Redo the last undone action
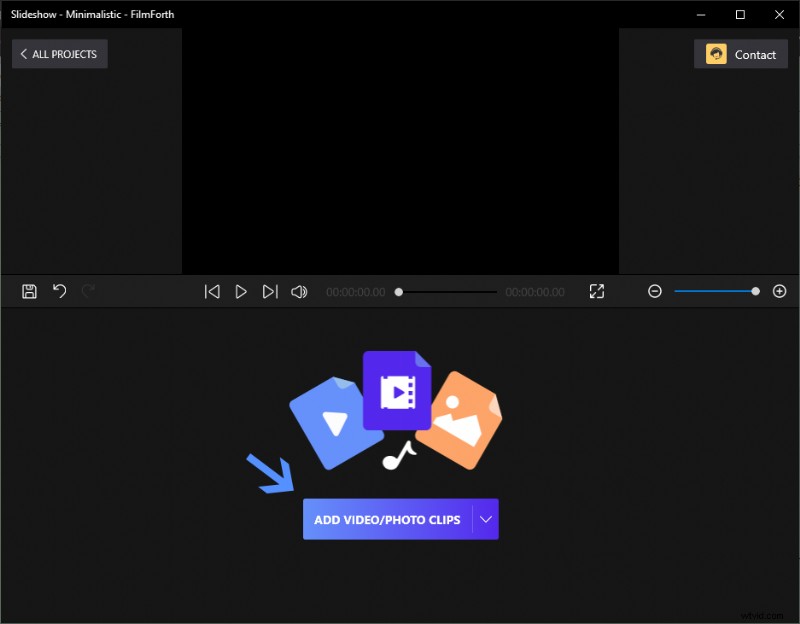Viewport: 800px width, 624px height. [87, 291]
